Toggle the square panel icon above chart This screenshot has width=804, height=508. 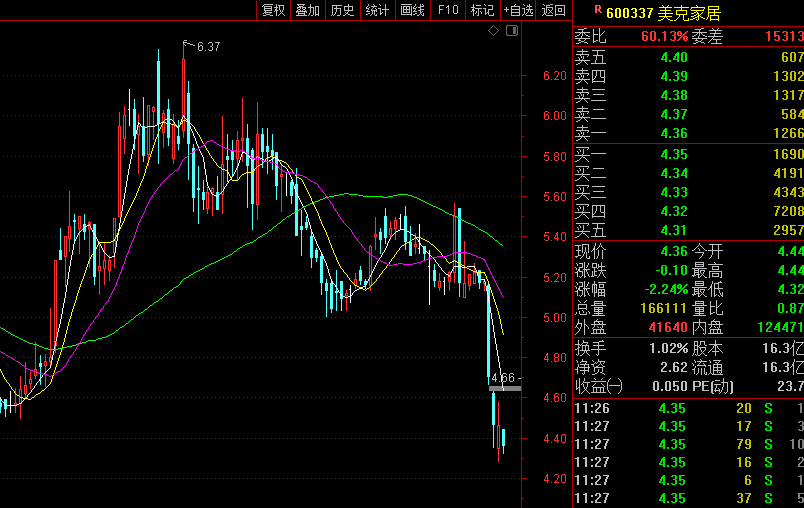512,32
